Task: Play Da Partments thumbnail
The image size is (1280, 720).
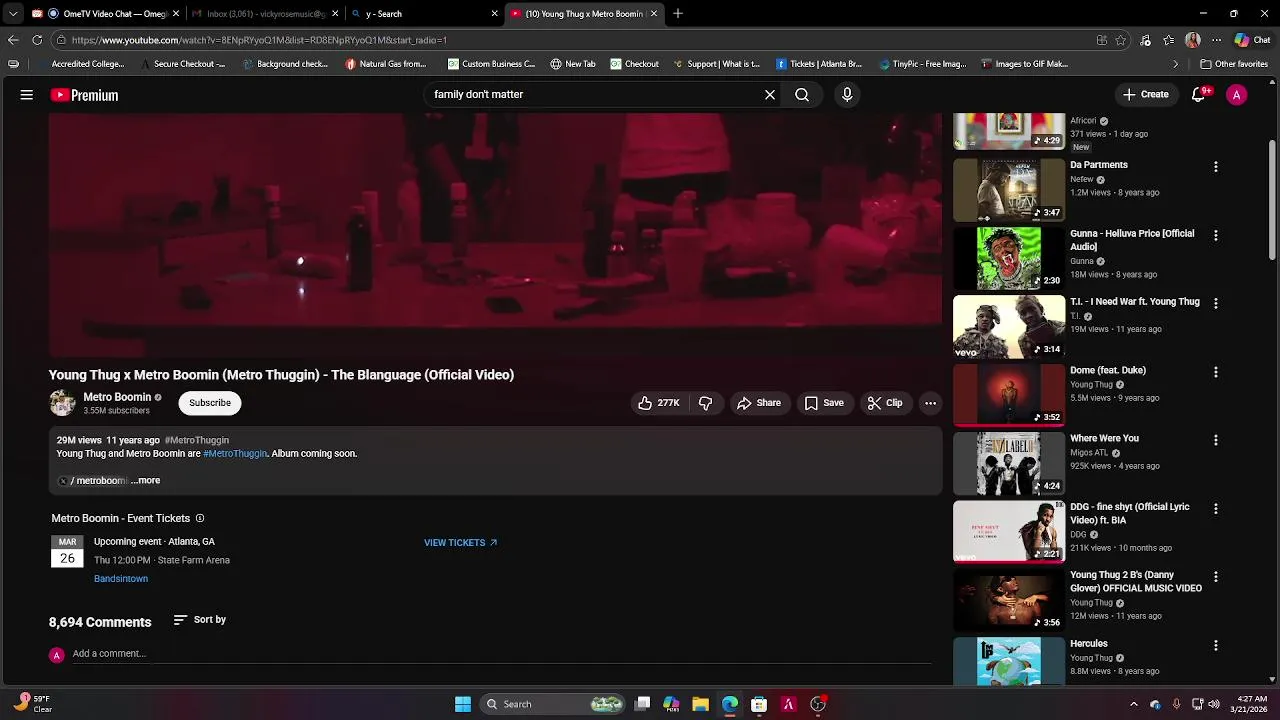Action: 1009,190
